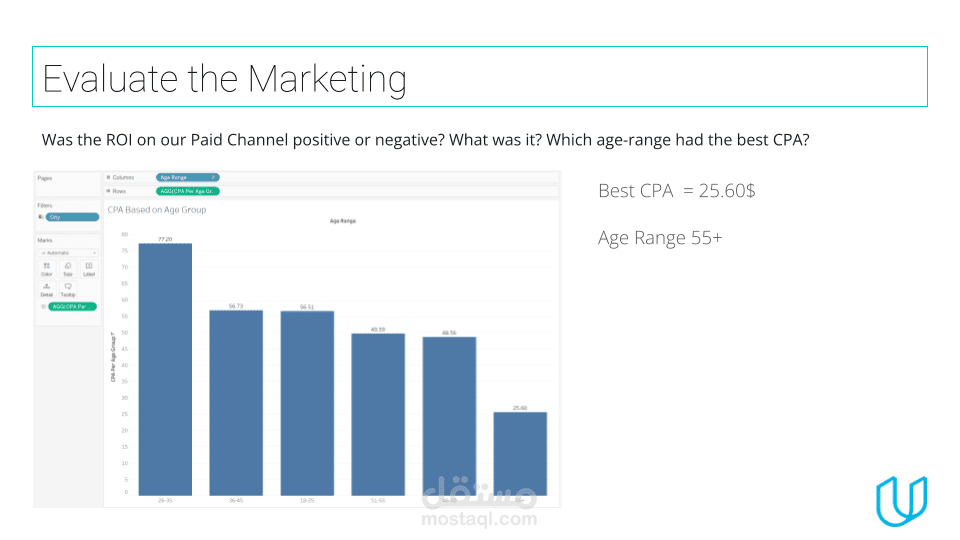Click the Pages shelf area
Screen dimensions: 960x540
point(67,183)
